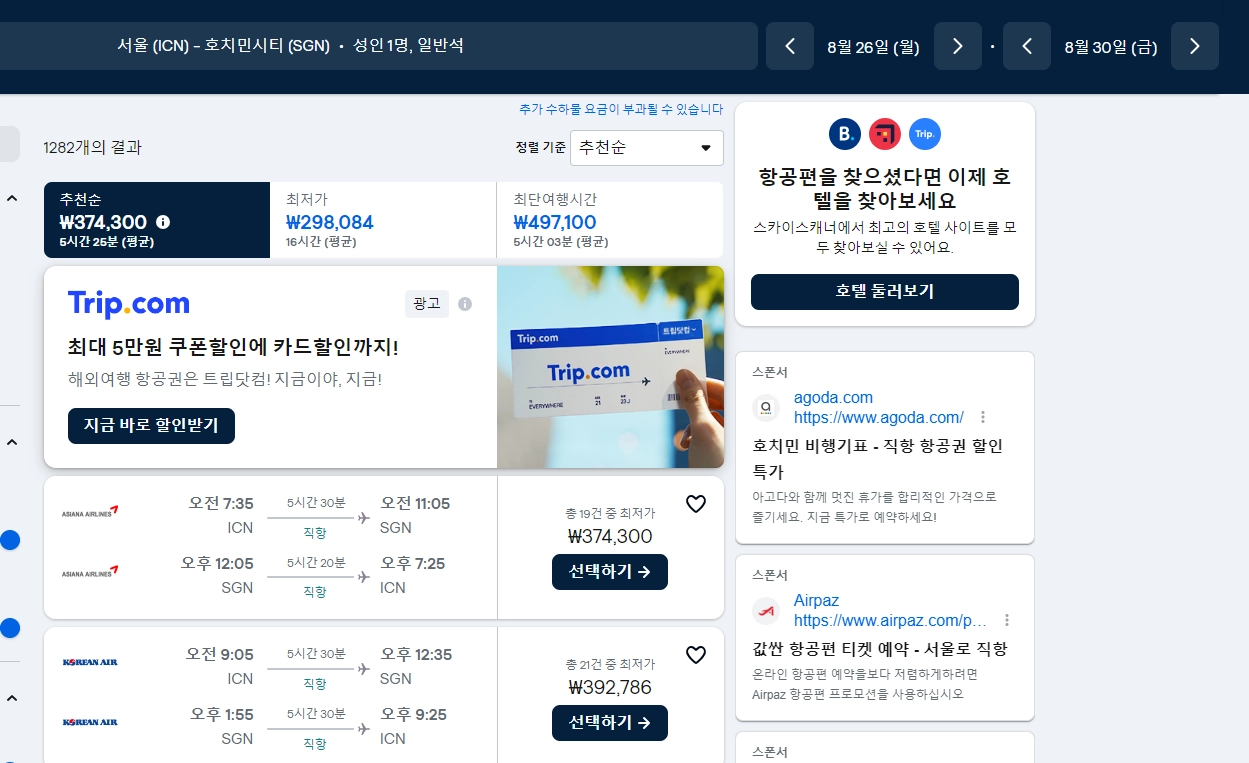Click the Trip.com logo in the ad
This screenshot has height=763, width=1249.
point(129,303)
